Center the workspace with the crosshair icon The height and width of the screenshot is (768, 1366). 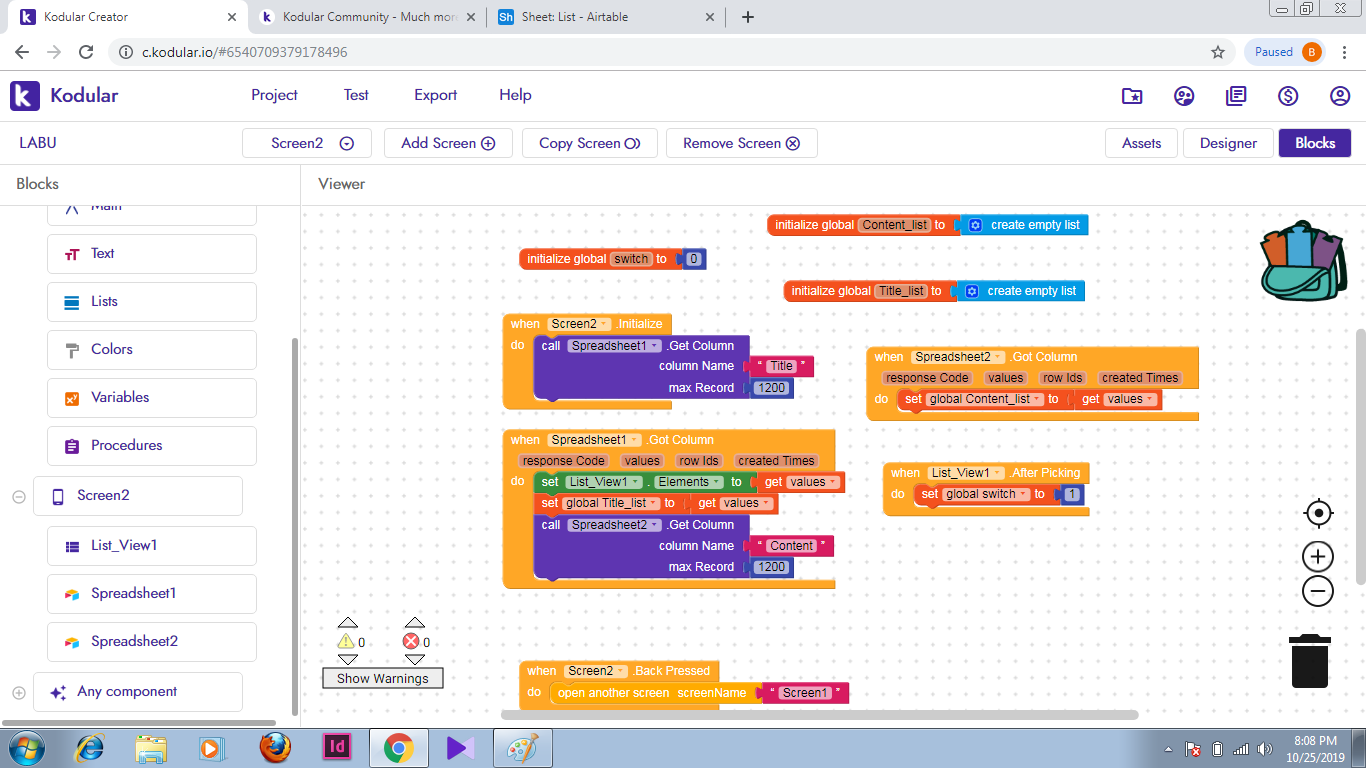(x=1318, y=514)
